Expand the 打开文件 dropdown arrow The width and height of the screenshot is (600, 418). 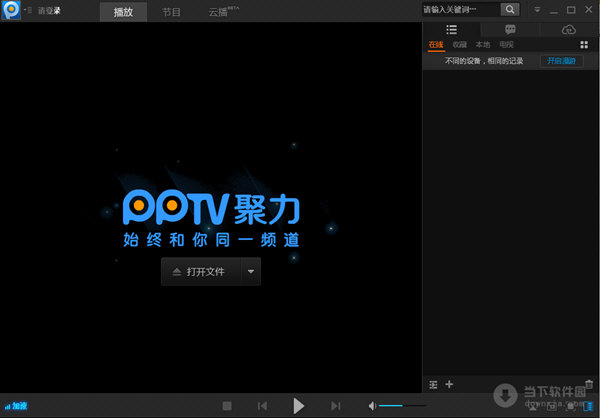pos(251,272)
